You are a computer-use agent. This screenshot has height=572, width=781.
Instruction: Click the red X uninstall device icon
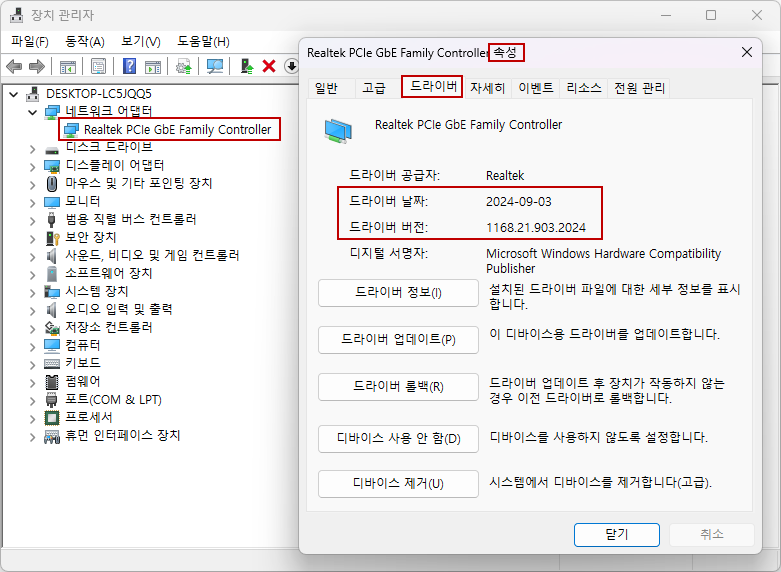point(269,66)
